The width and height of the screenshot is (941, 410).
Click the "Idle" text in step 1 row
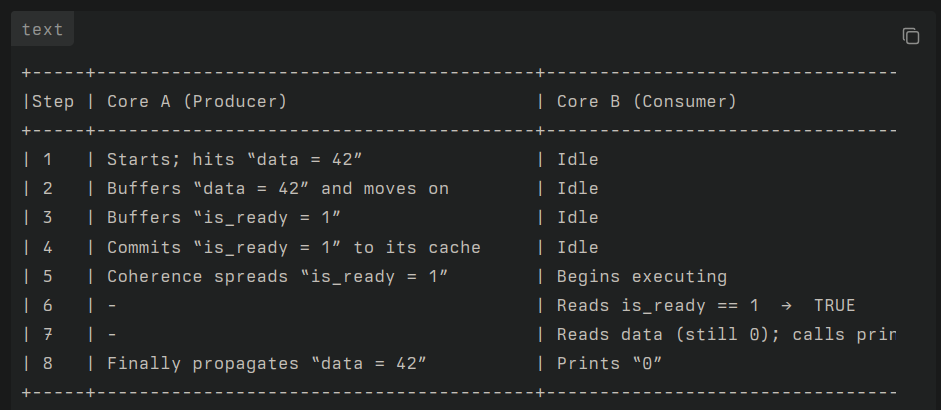pos(577,160)
